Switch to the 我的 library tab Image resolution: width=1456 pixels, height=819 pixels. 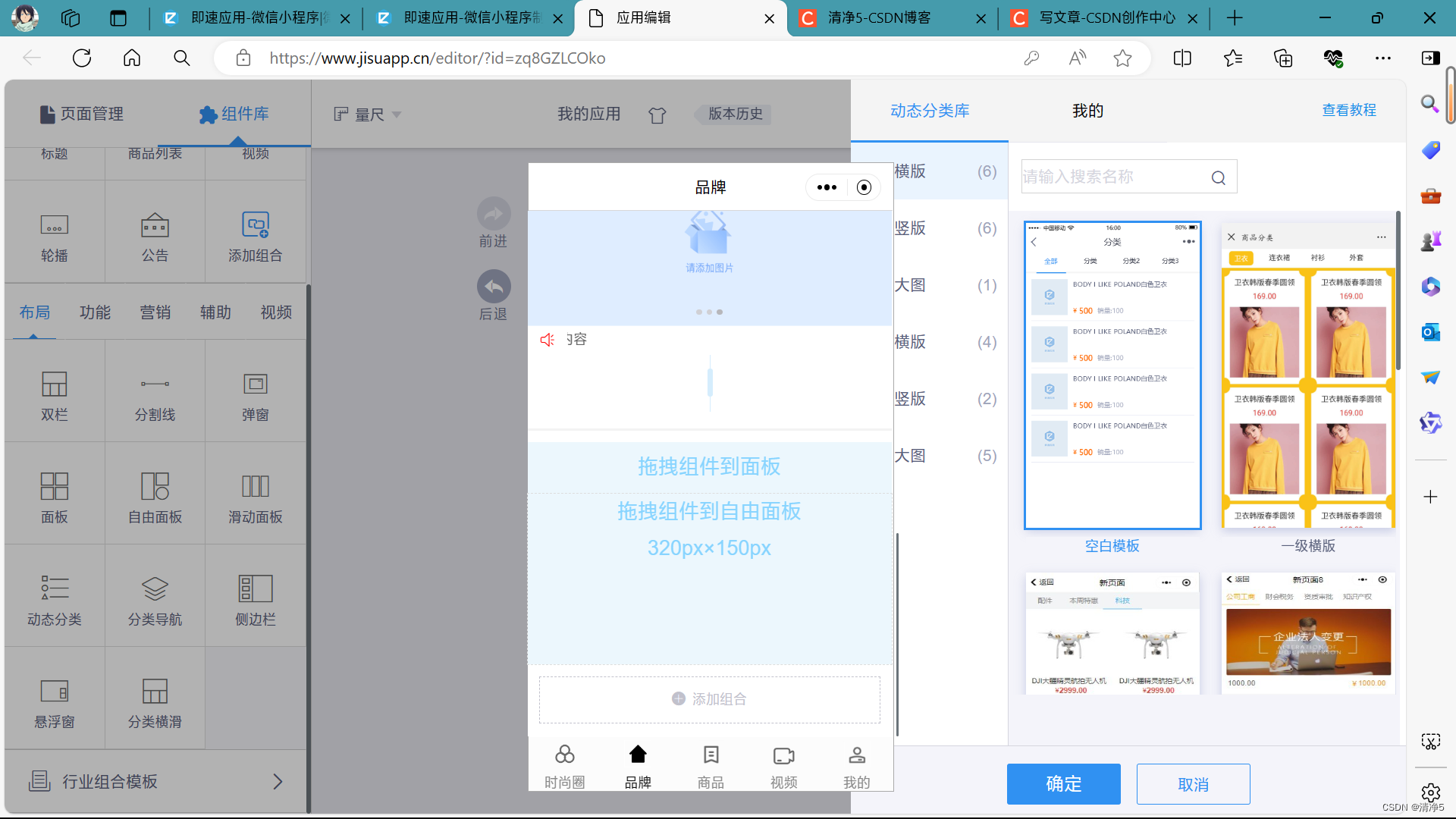pos(1087,111)
